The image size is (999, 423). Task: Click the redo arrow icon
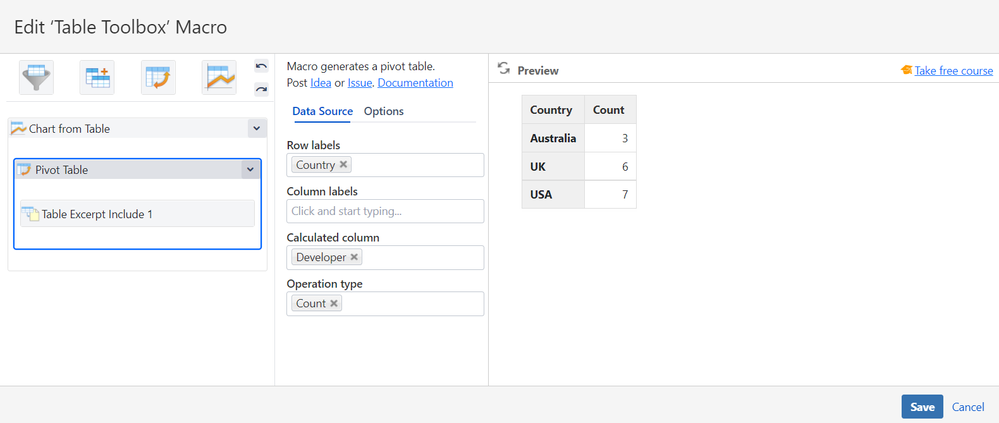[261, 89]
